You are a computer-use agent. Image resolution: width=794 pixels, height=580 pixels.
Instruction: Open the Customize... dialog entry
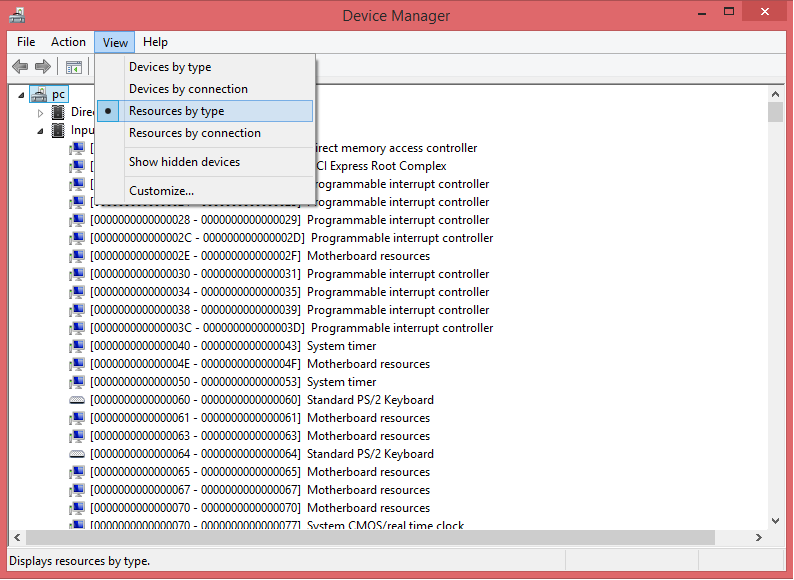pos(161,191)
